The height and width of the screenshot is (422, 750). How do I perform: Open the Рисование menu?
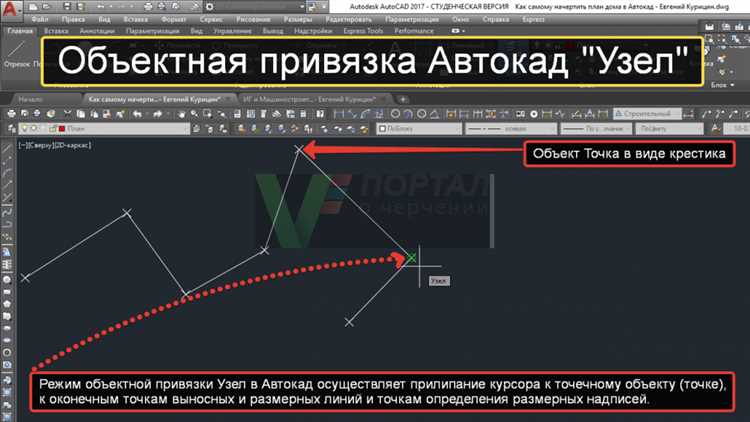click(x=253, y=20)
